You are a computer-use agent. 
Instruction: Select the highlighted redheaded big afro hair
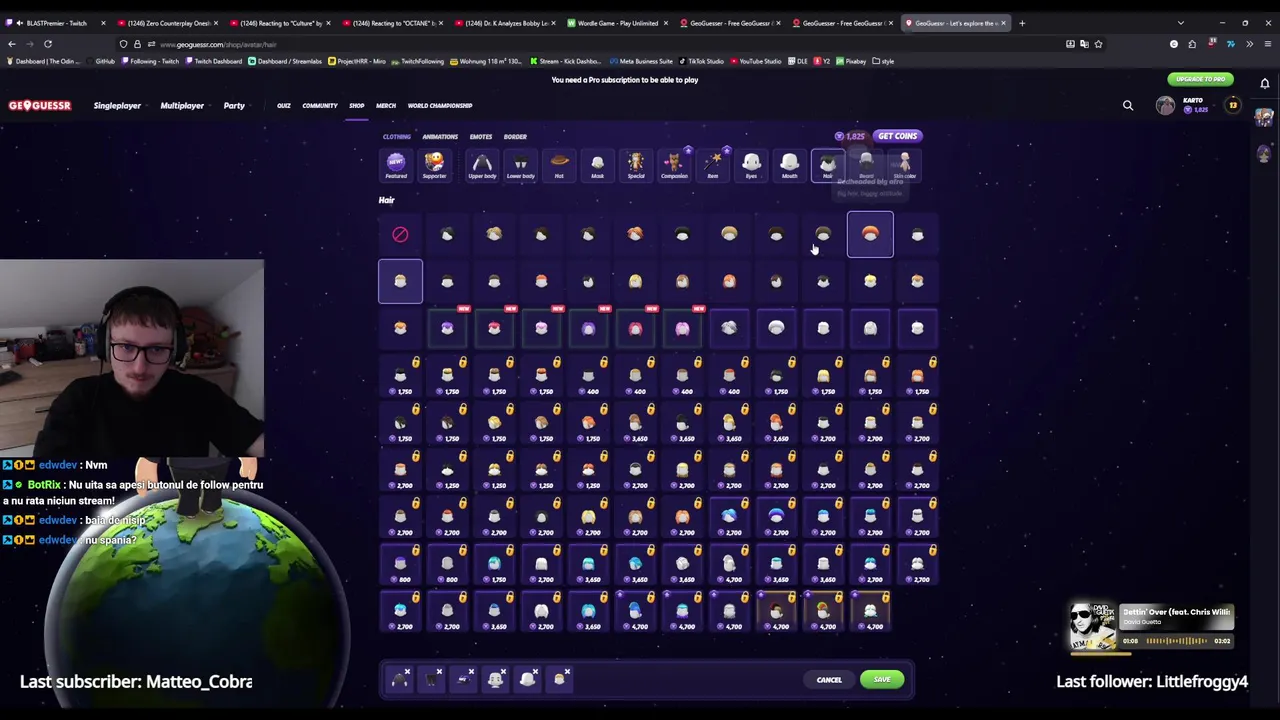pos(870,234)
